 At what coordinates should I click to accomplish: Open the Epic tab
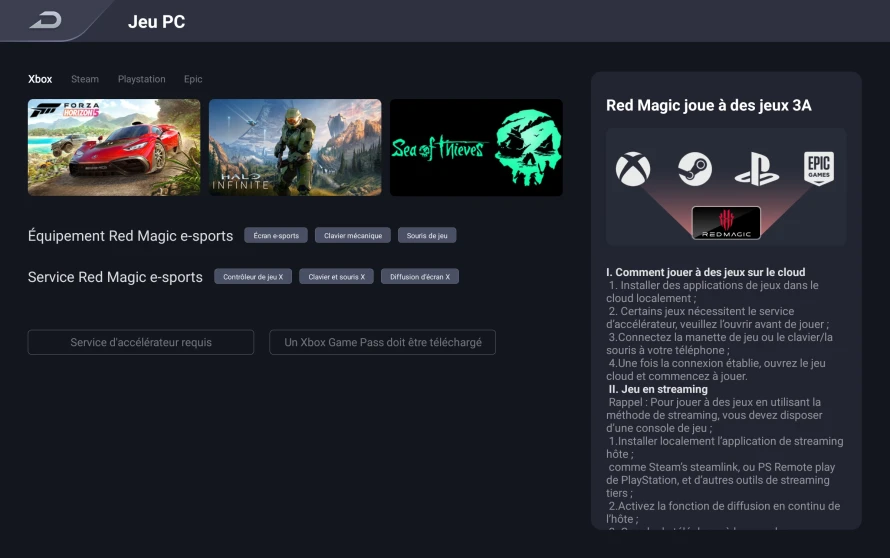(x=193, y=79)
